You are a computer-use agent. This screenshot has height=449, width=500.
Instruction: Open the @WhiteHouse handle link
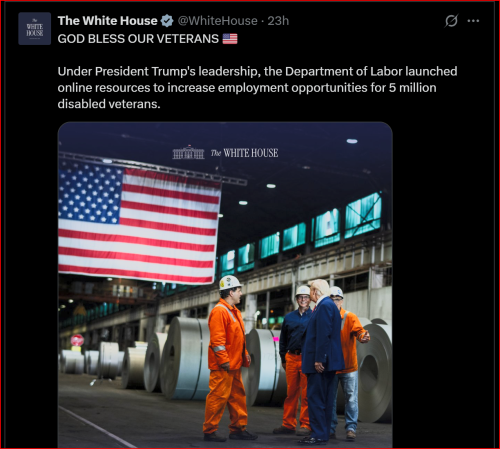tap(218, 21)
